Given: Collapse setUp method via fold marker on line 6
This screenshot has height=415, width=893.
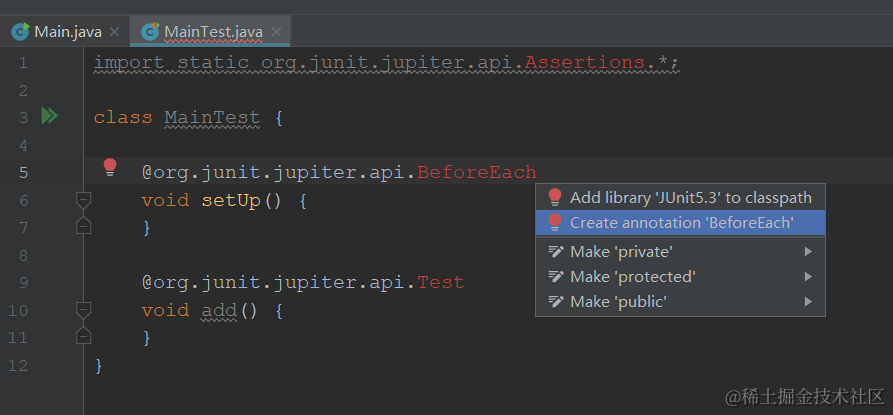Looking at the screenshot, I should coord(84,200).
